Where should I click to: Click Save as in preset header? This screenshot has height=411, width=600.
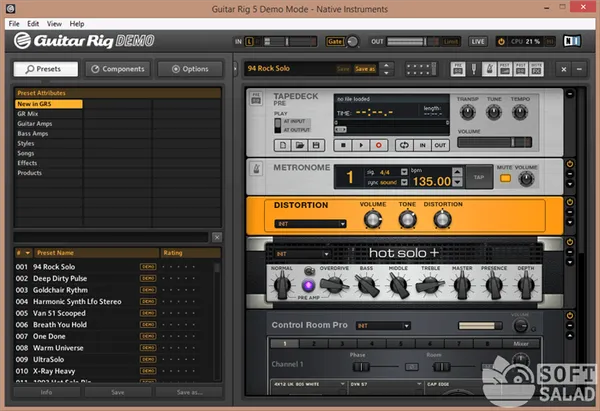click(x=365, y=69)
